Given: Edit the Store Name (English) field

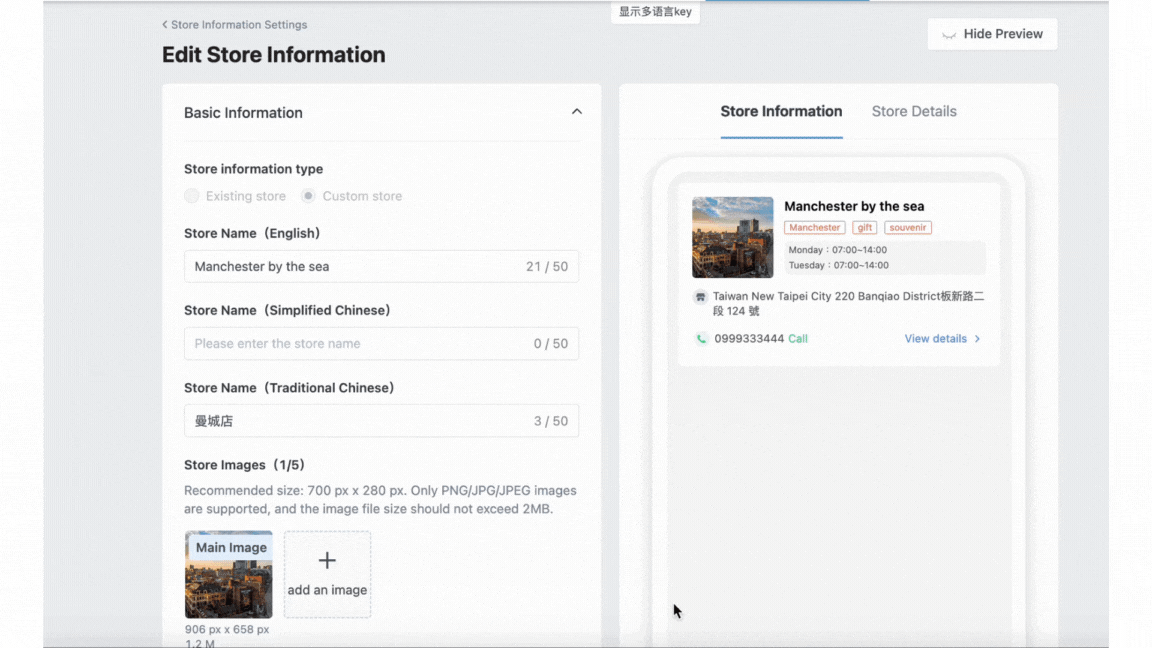Looking at the screenshot, I should pos(381,267).
